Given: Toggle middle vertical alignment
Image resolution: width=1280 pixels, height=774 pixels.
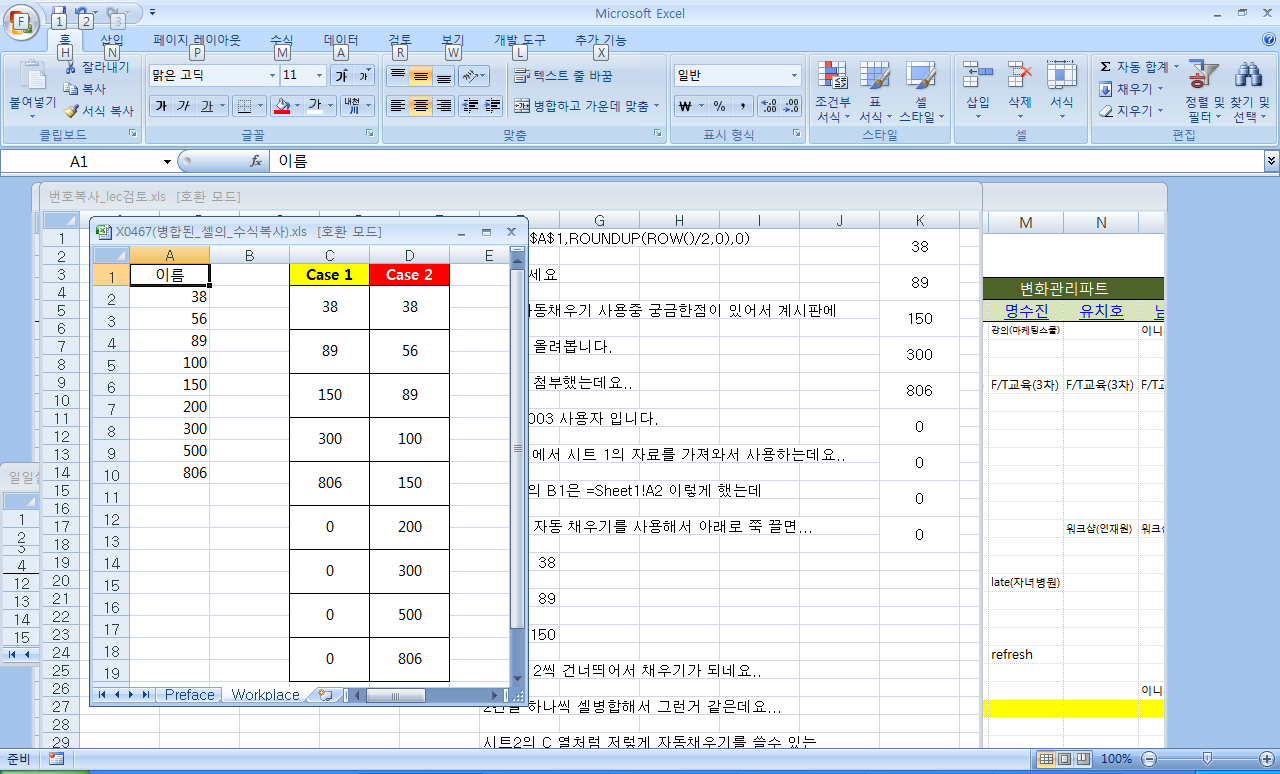Looking at the screenshot, I should 420,76.
